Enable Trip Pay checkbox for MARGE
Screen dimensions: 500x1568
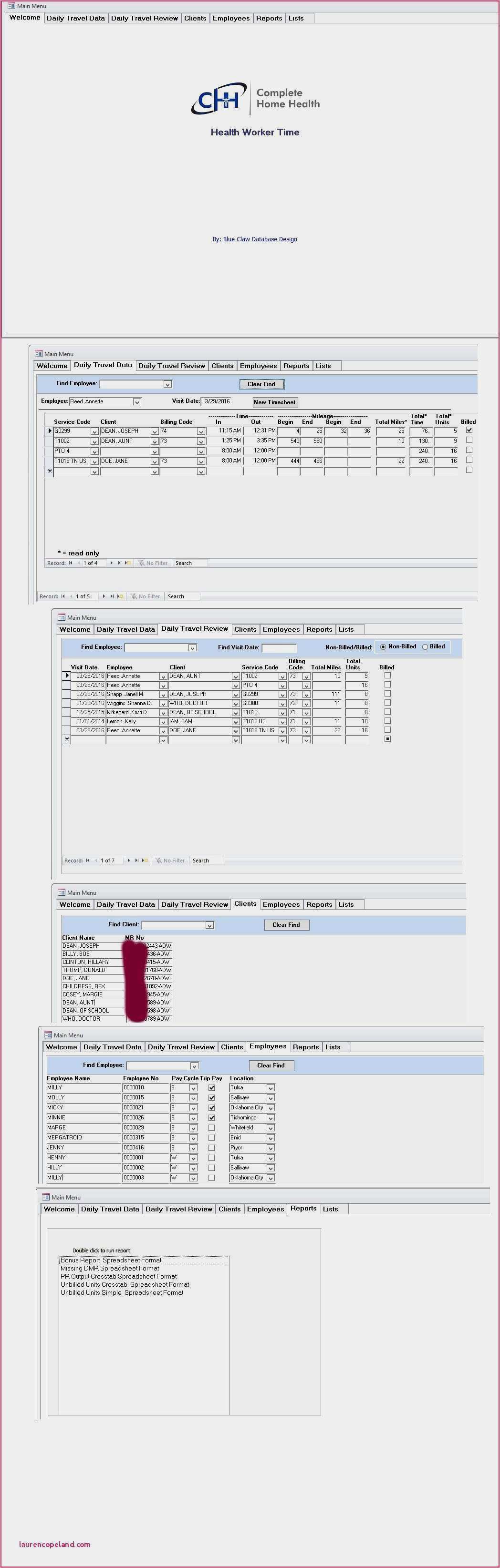pos(211,1127)
